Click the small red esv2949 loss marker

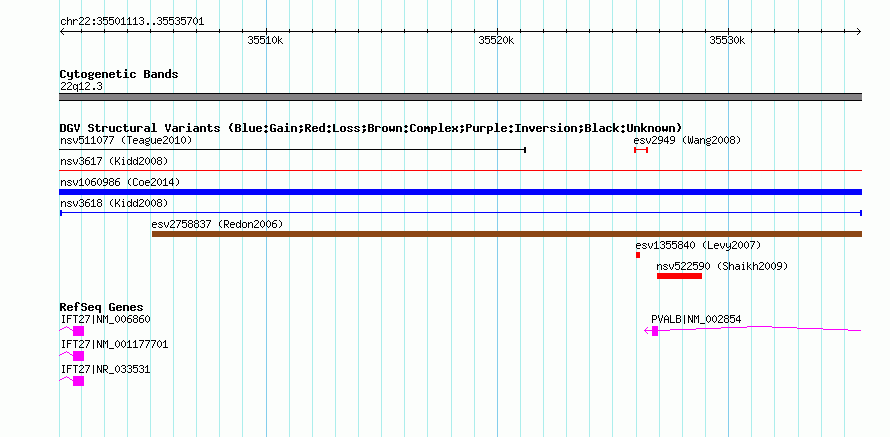tap(641, 150)
